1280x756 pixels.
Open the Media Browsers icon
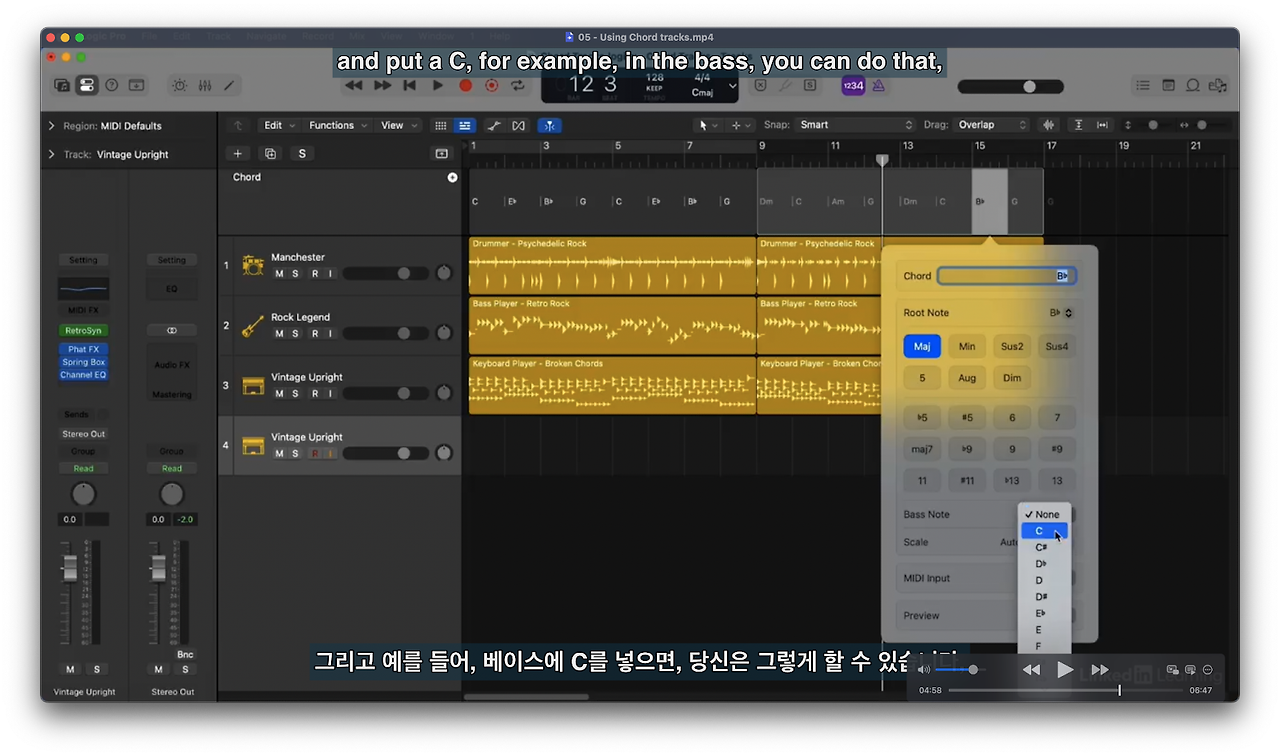pyautogui.click(x=1217, y=86)
